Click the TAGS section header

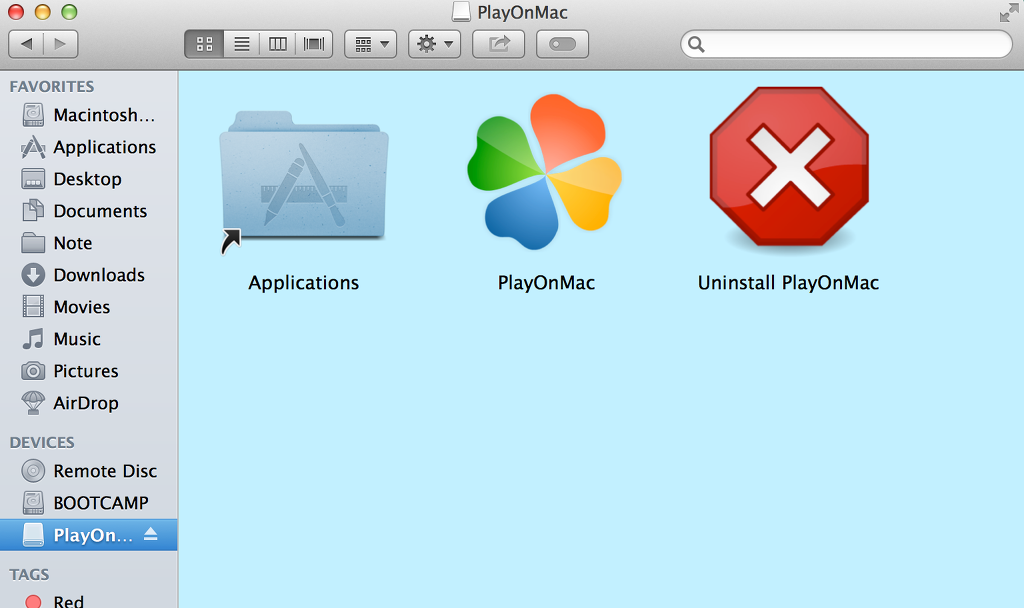click(29, 574)
